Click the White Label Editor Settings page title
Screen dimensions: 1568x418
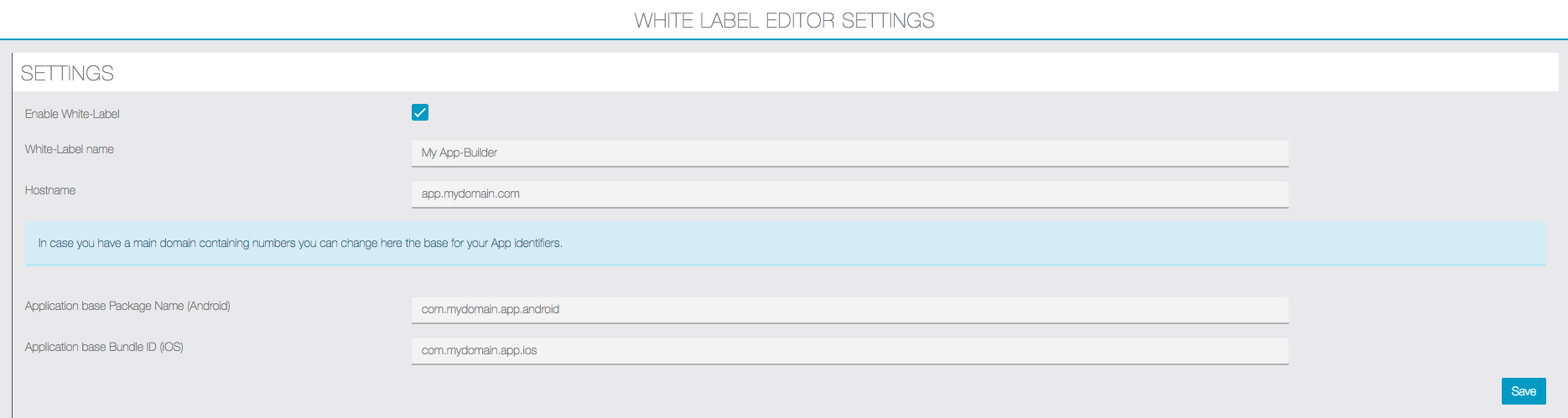(x=784, y=20)
